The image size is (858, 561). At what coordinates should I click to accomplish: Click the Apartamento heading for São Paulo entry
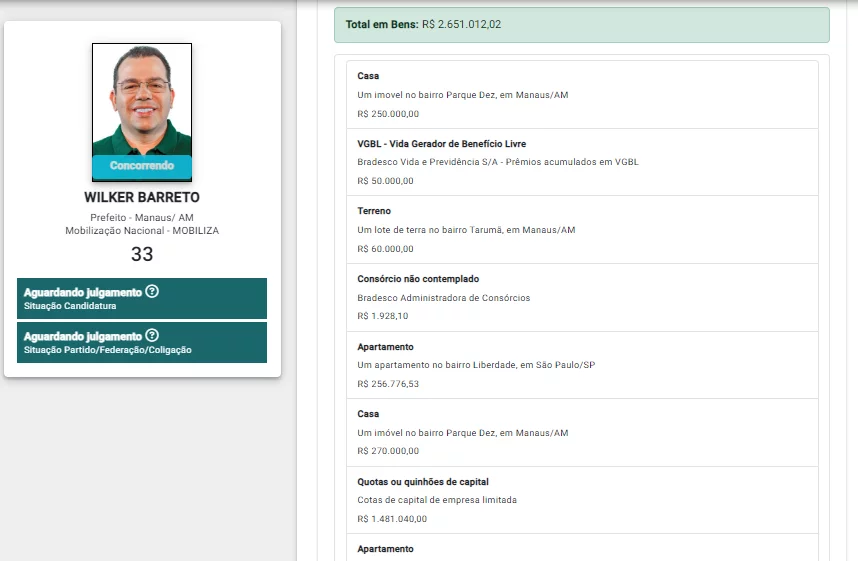tap(385, 347)
